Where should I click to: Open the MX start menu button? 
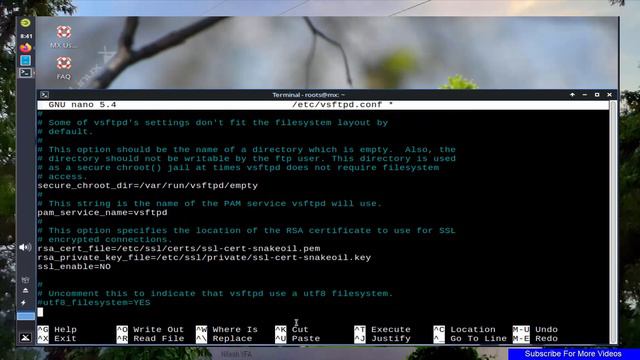tap(25, 337)
